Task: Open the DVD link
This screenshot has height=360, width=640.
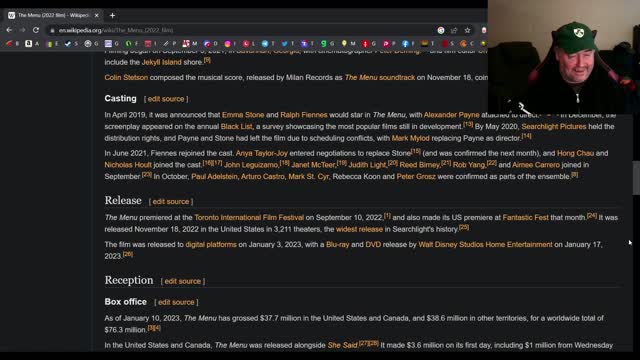Action: (x=373, y=244)
